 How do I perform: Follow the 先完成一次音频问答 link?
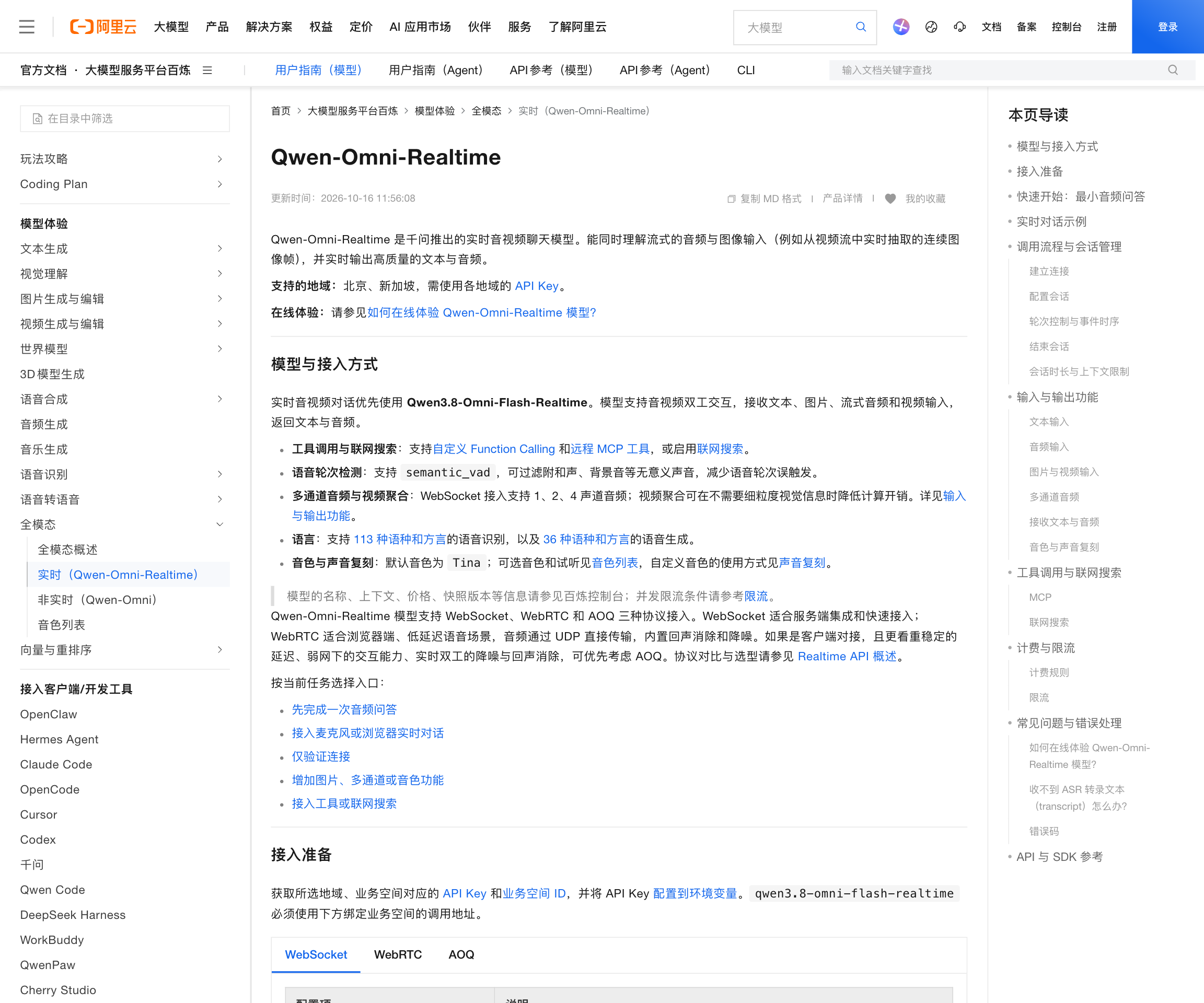(344, 709)
